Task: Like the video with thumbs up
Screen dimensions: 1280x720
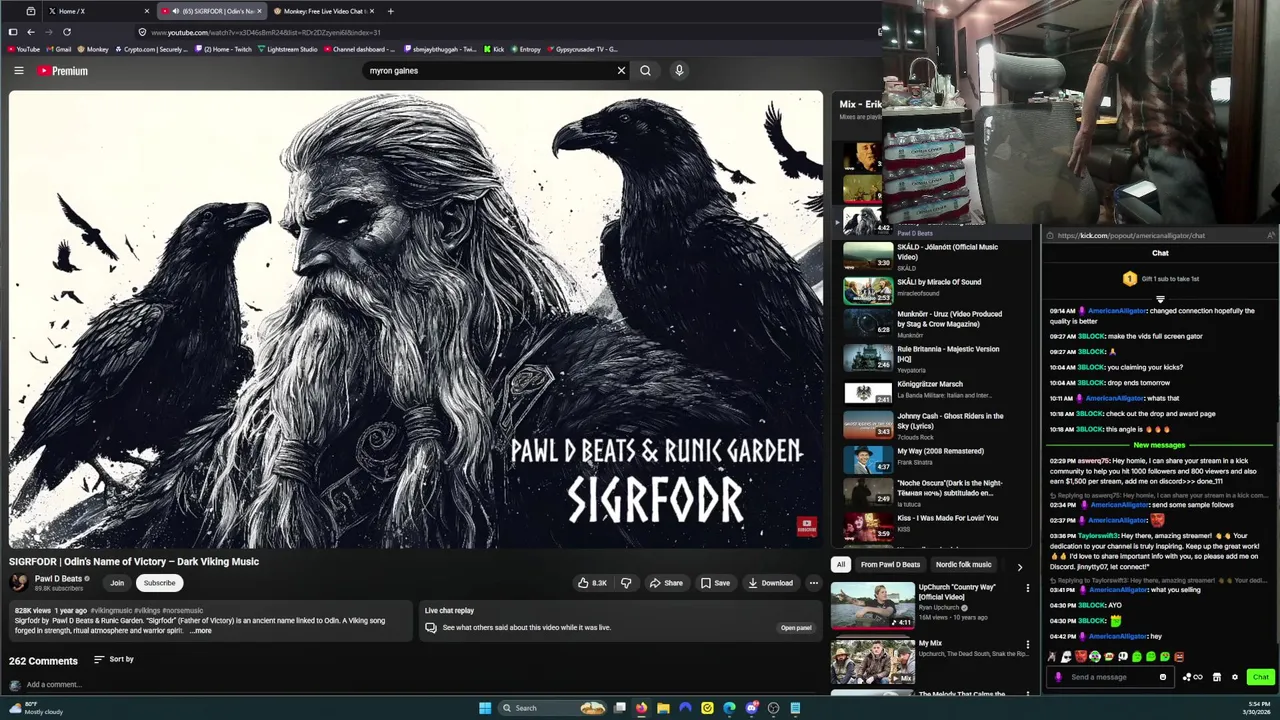Action: click(x=591, y=583)
